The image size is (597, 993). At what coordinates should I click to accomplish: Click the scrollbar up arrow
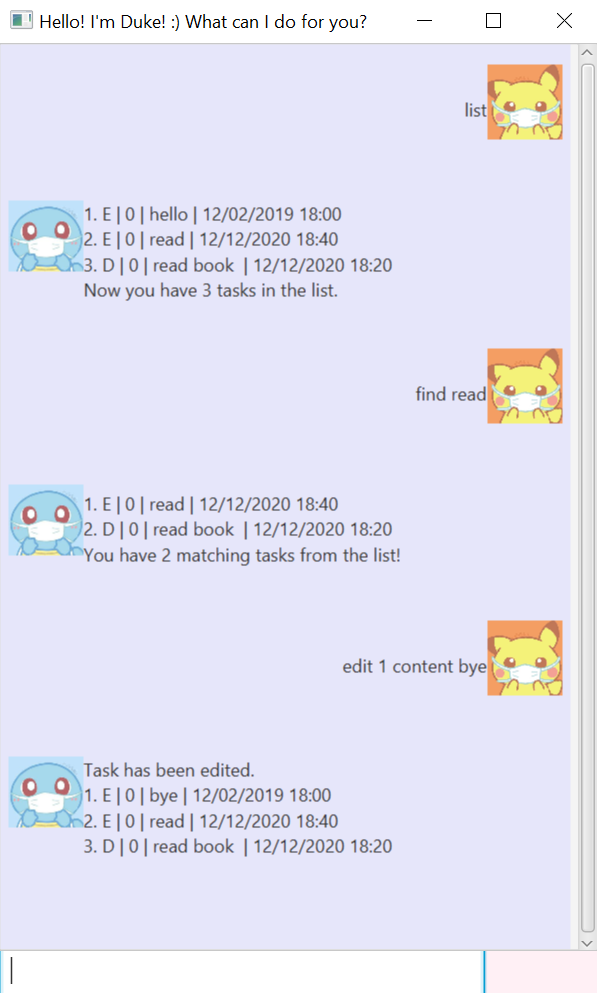click(587, 53)
